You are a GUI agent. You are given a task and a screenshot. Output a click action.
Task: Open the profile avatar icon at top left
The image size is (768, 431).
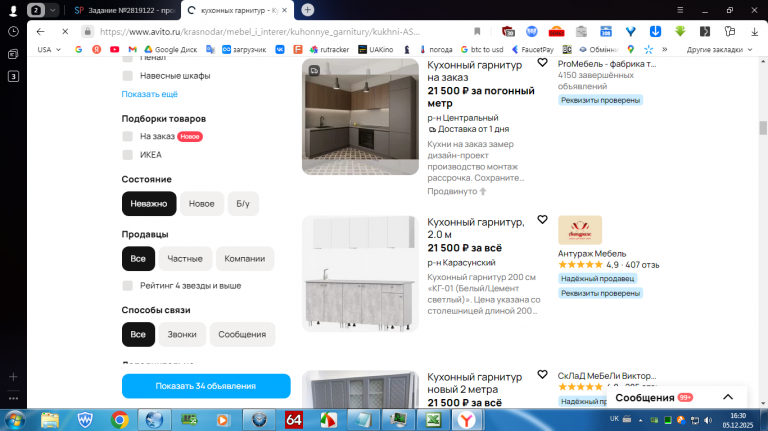coord(13,10)
